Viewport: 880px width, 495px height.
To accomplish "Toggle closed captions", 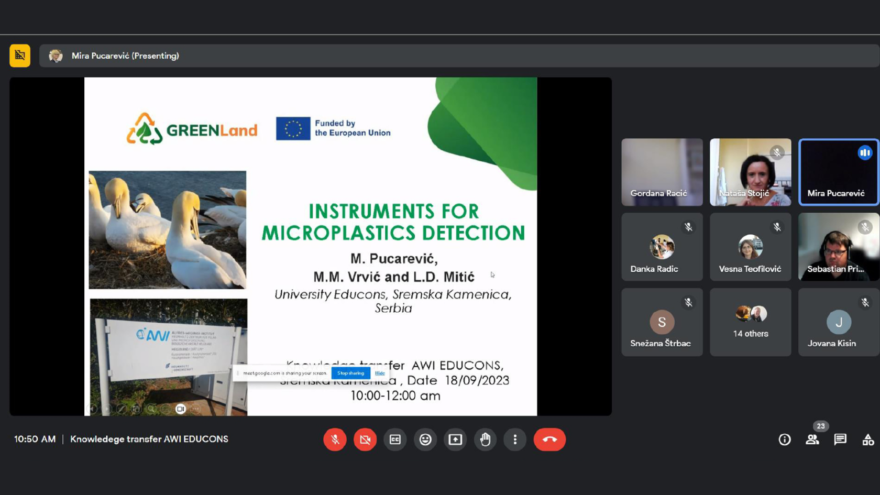I will click(395, 439).
